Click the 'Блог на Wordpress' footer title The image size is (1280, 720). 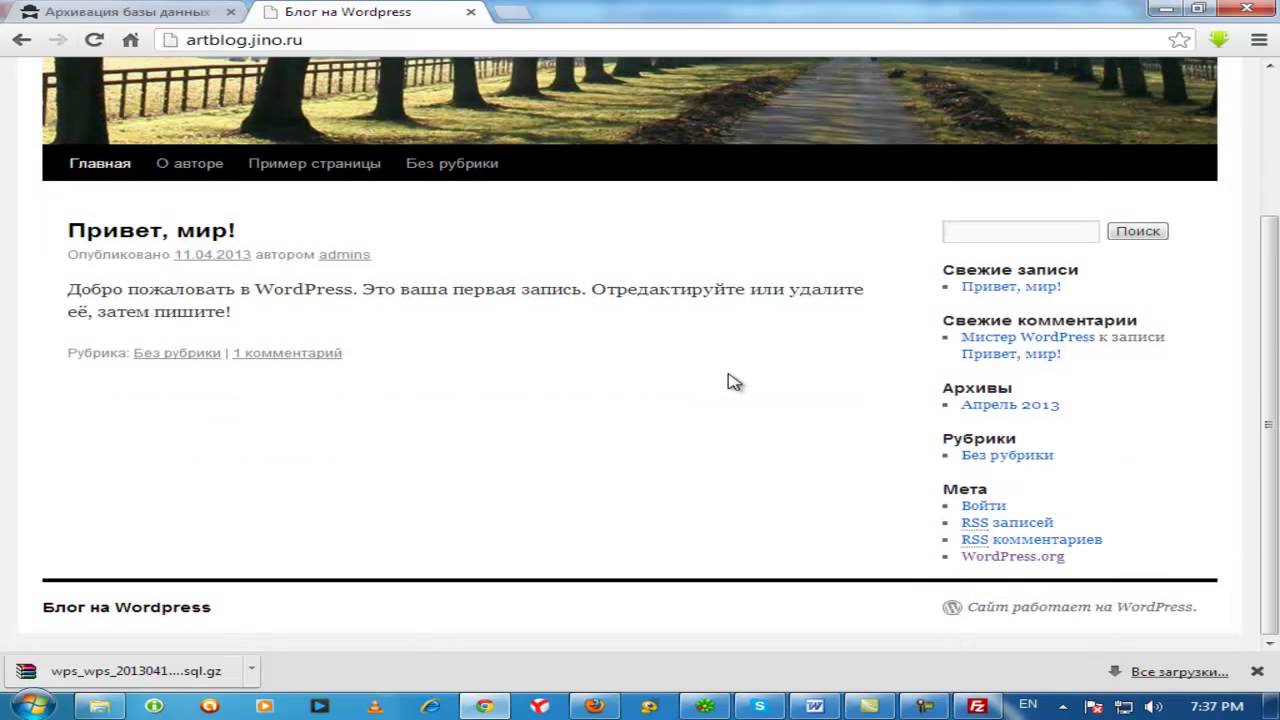pyautogui.click(x=127, y=607)
